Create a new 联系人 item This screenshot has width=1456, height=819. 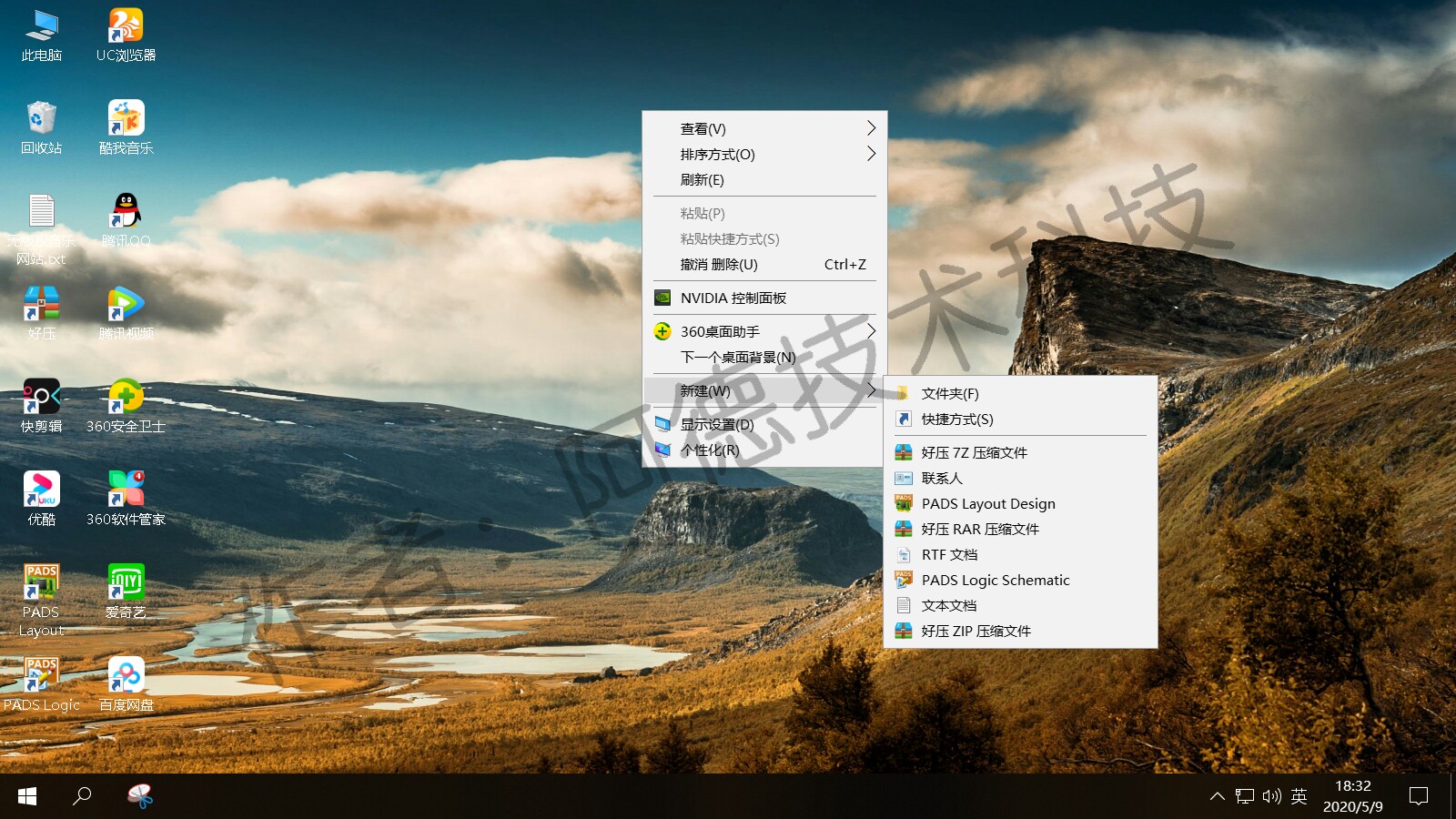[x=1020, y=478]
